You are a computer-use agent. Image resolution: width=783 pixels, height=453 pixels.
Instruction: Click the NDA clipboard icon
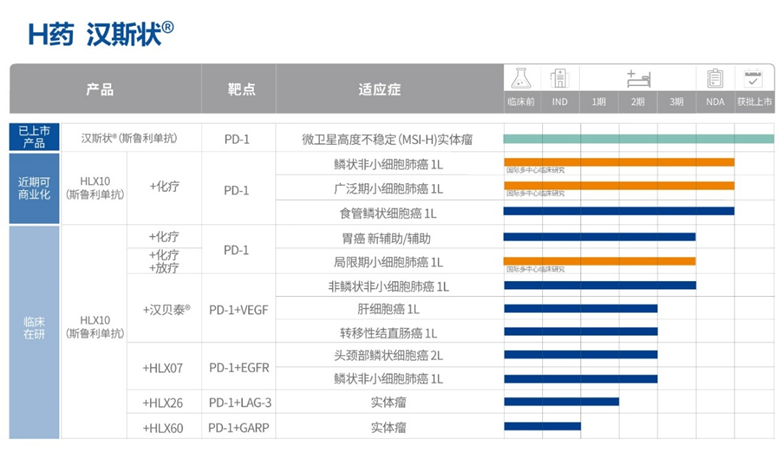(715, 78)
